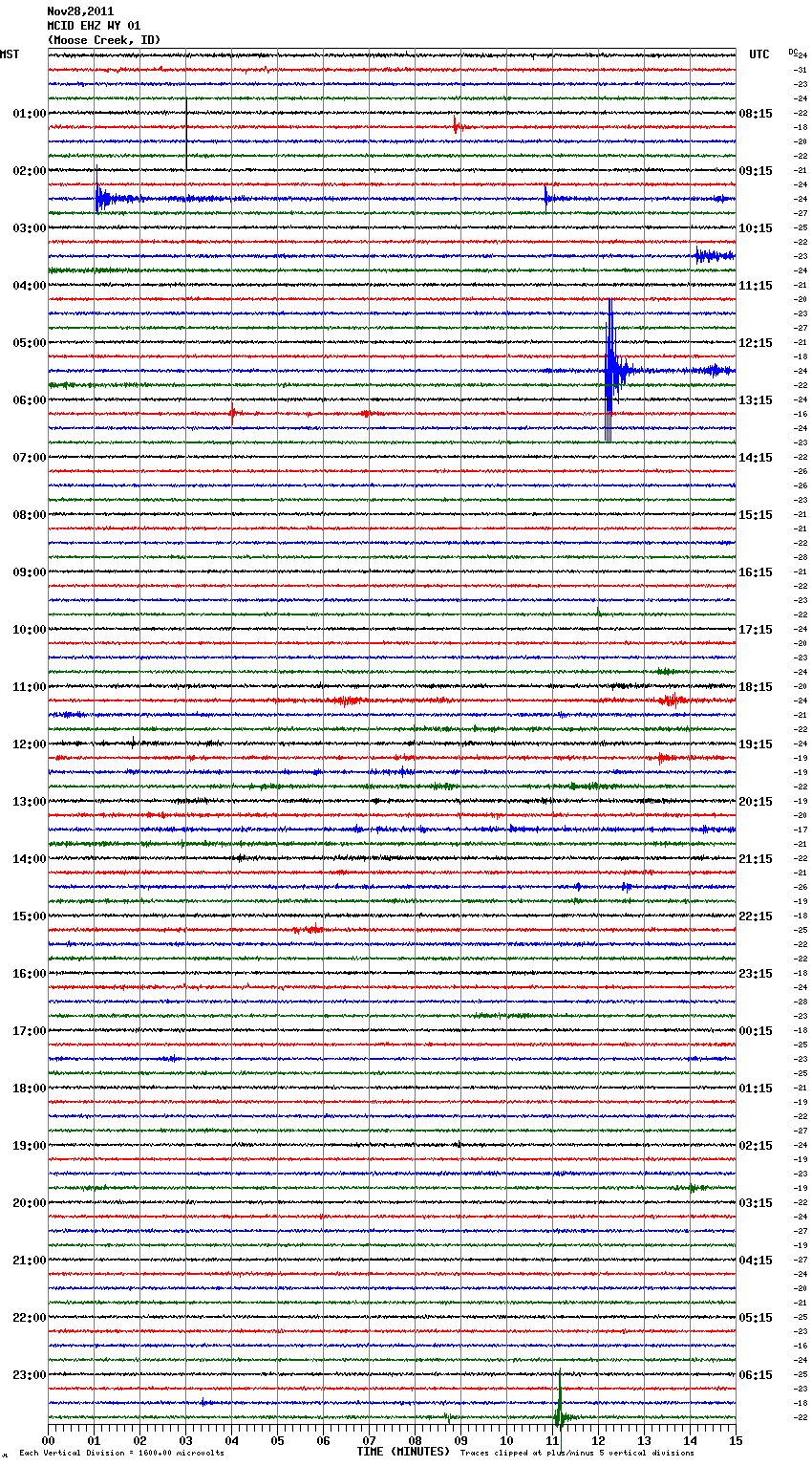
Task: Click the 16:15 UTC time label
Action: [x=756, y=572]
